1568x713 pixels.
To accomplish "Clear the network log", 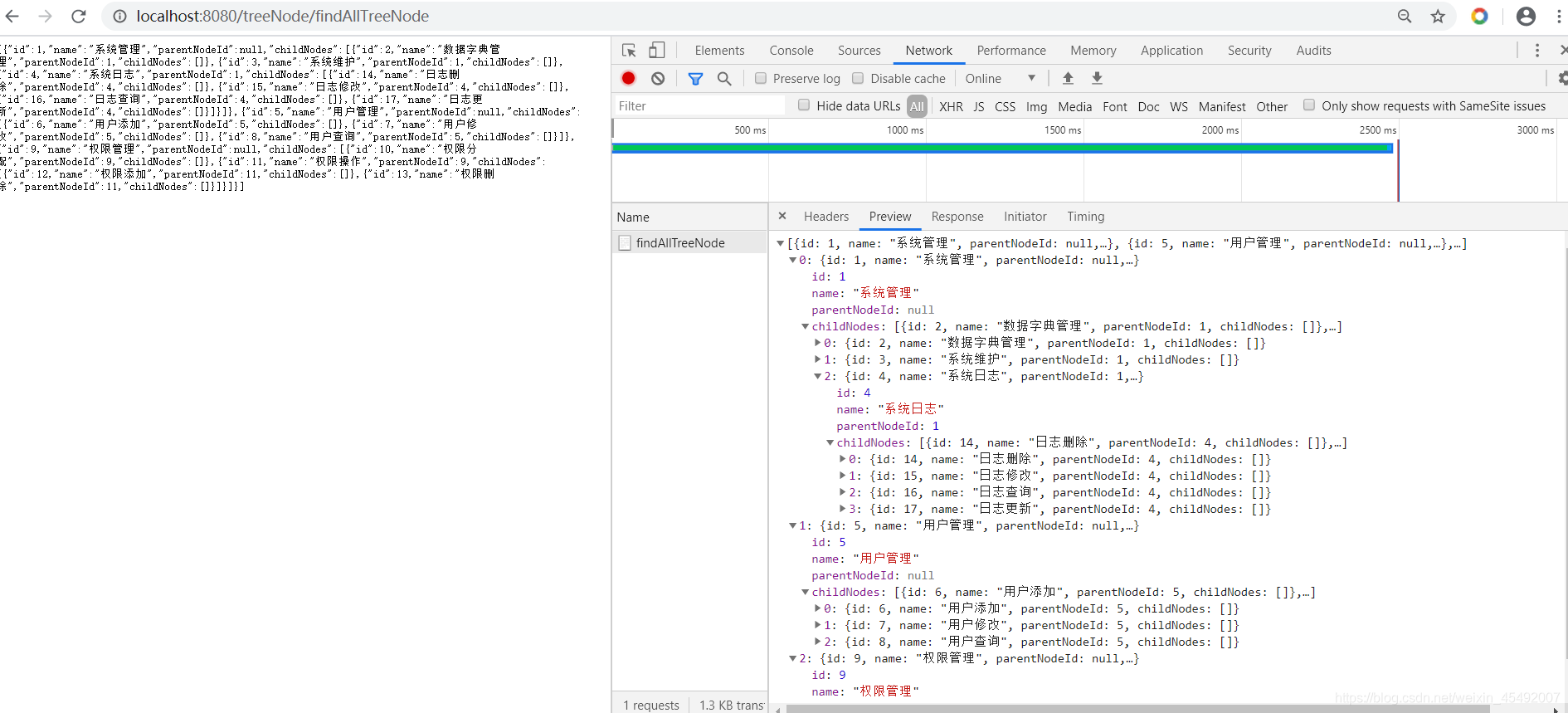I will point(658,78).
